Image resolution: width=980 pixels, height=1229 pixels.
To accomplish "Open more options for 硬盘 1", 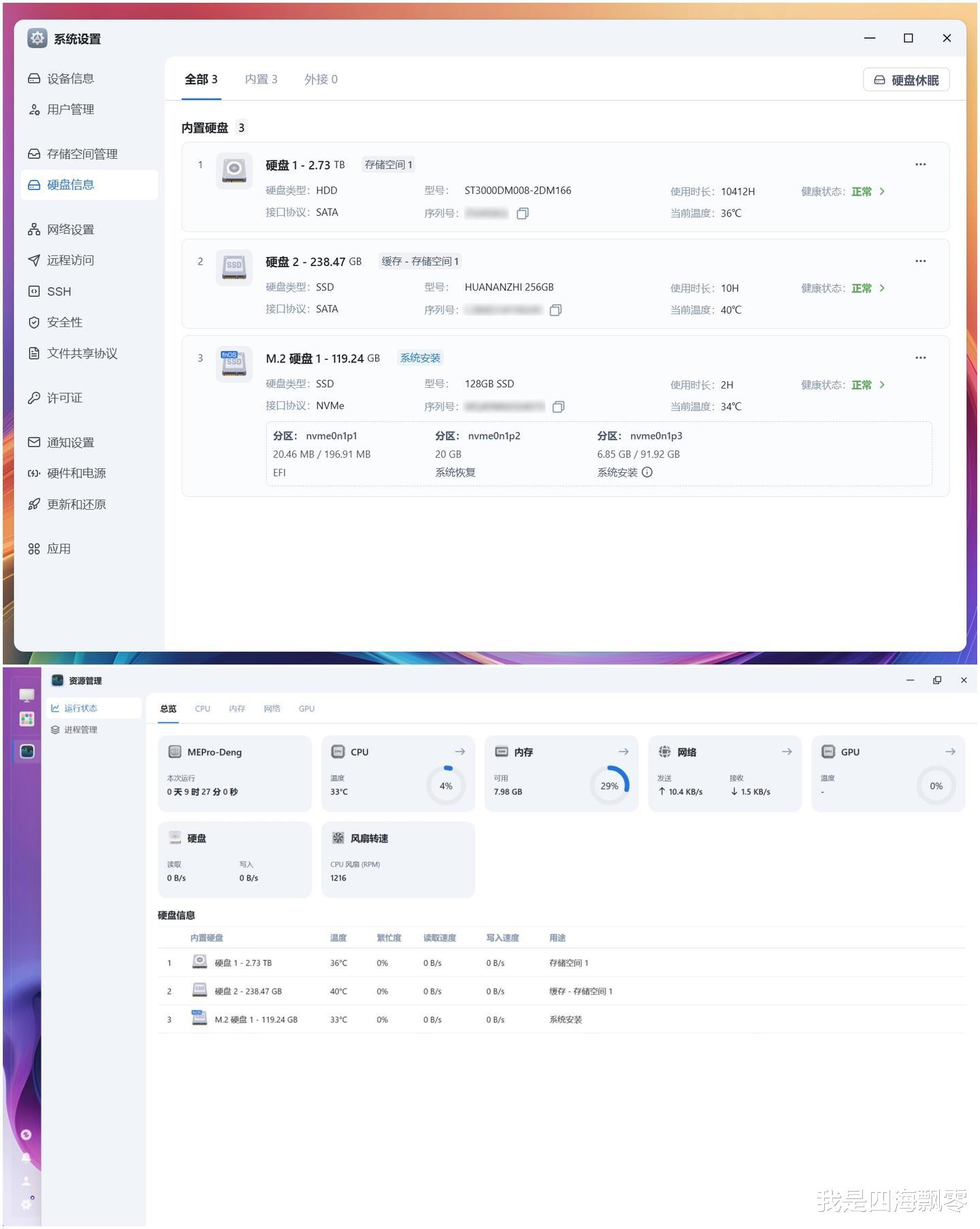I will pyautogui.click(x=920, y=165).
